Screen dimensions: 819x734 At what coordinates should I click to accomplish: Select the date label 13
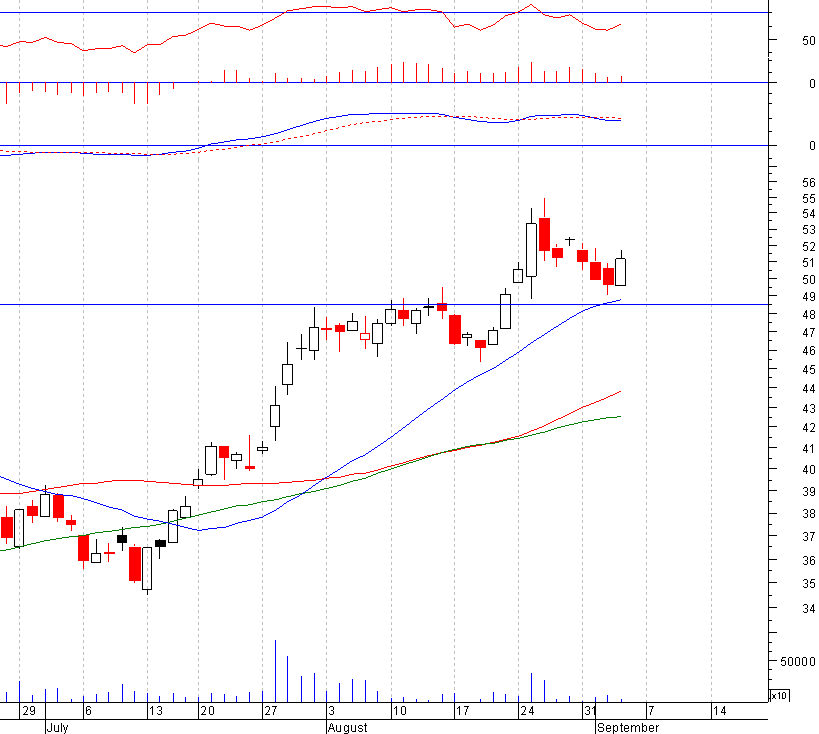coord(156,710)
